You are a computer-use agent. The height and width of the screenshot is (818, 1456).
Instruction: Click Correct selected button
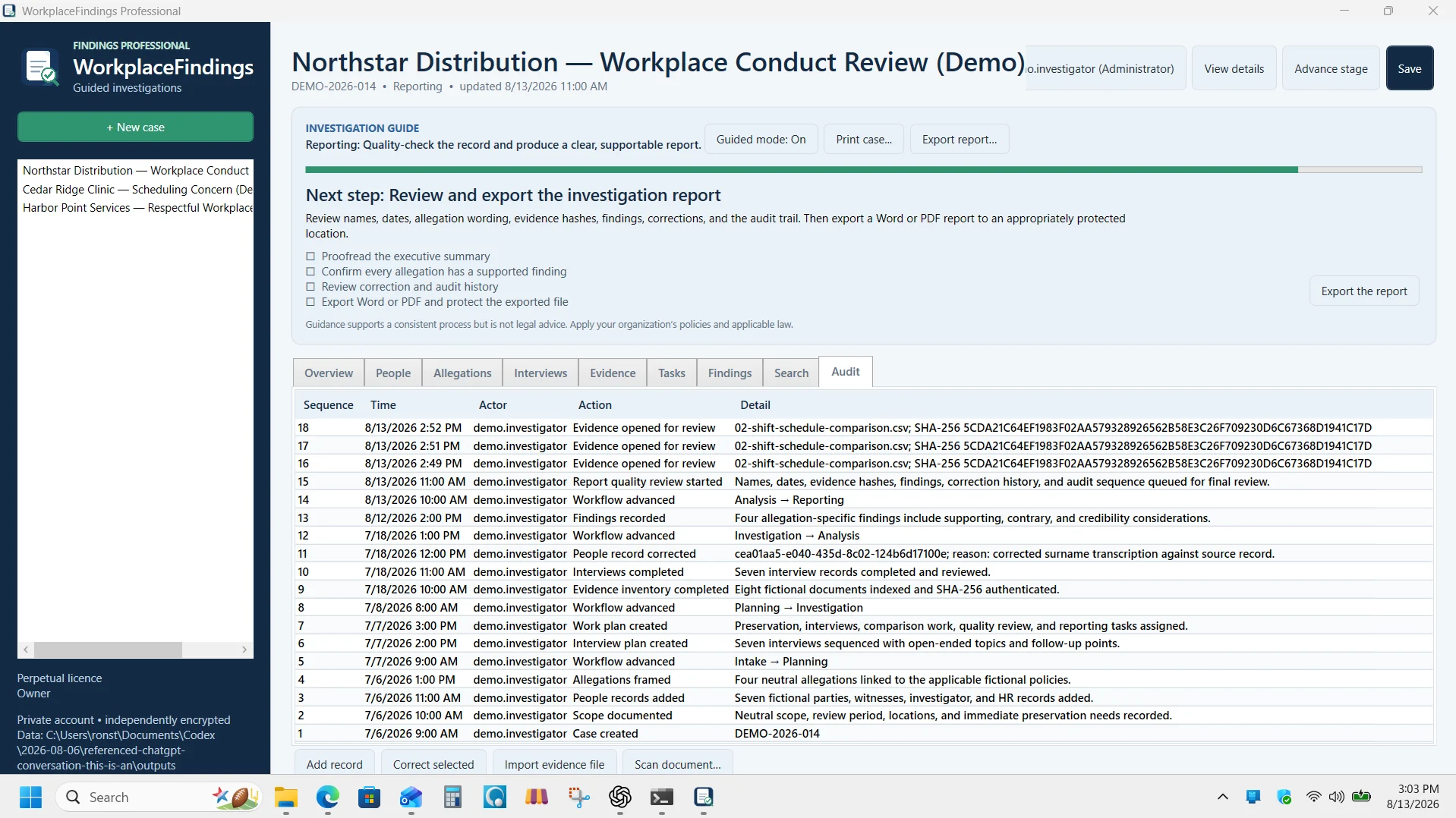pyautogui.click(x=433, y=764)
